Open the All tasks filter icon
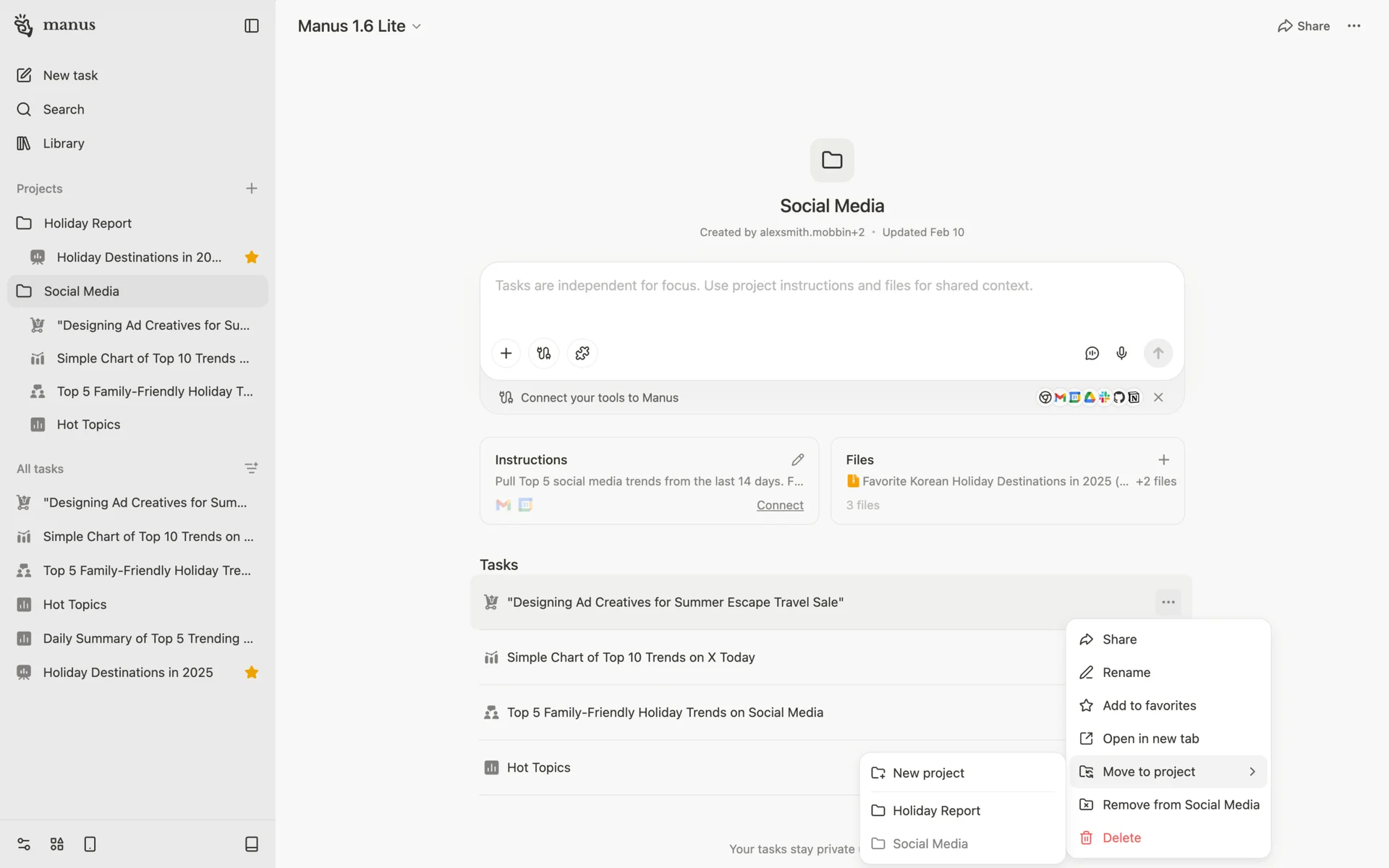Viewport: 1389px width, 868px height. point(251,469)
